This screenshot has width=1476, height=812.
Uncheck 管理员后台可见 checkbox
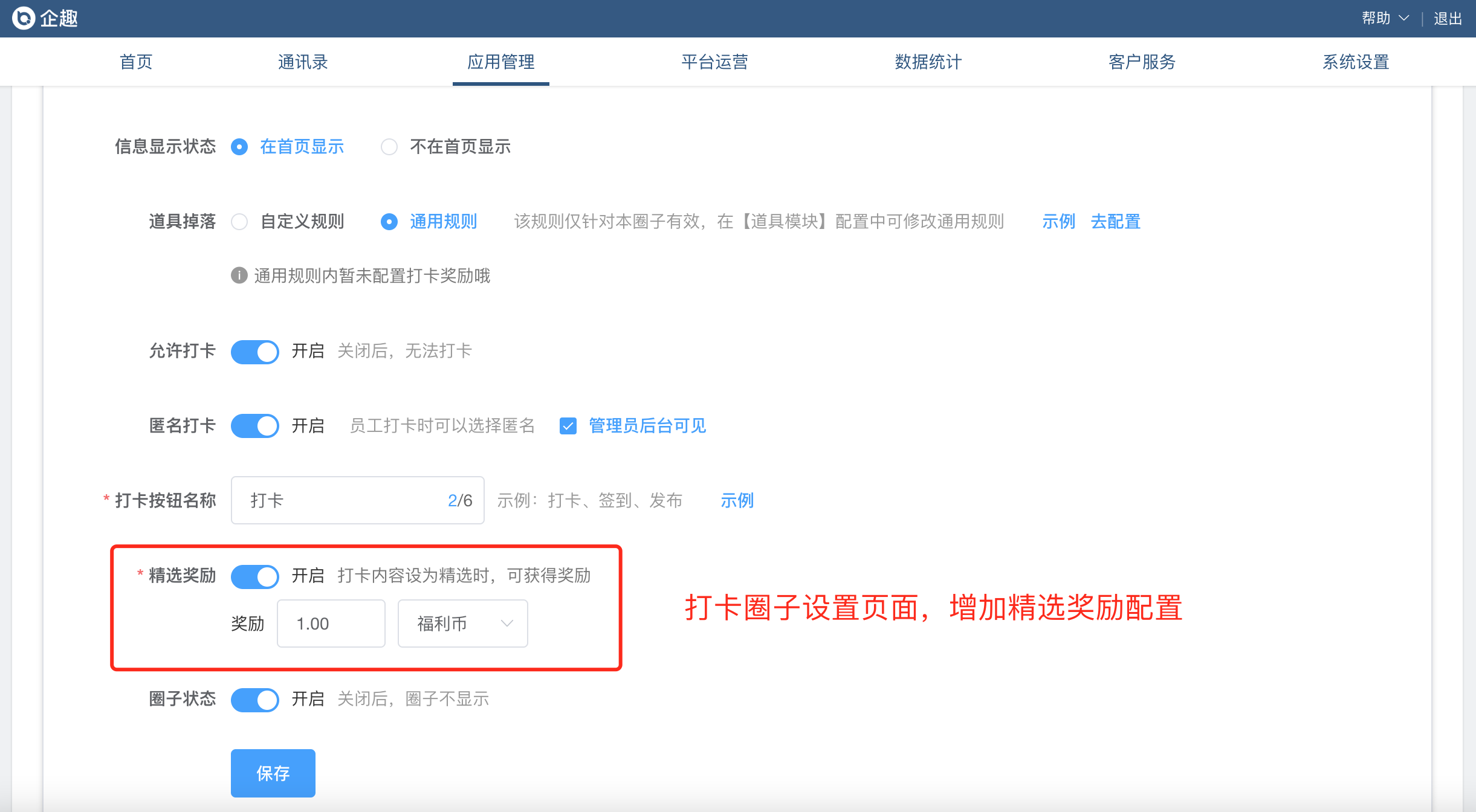click(568, 426)
